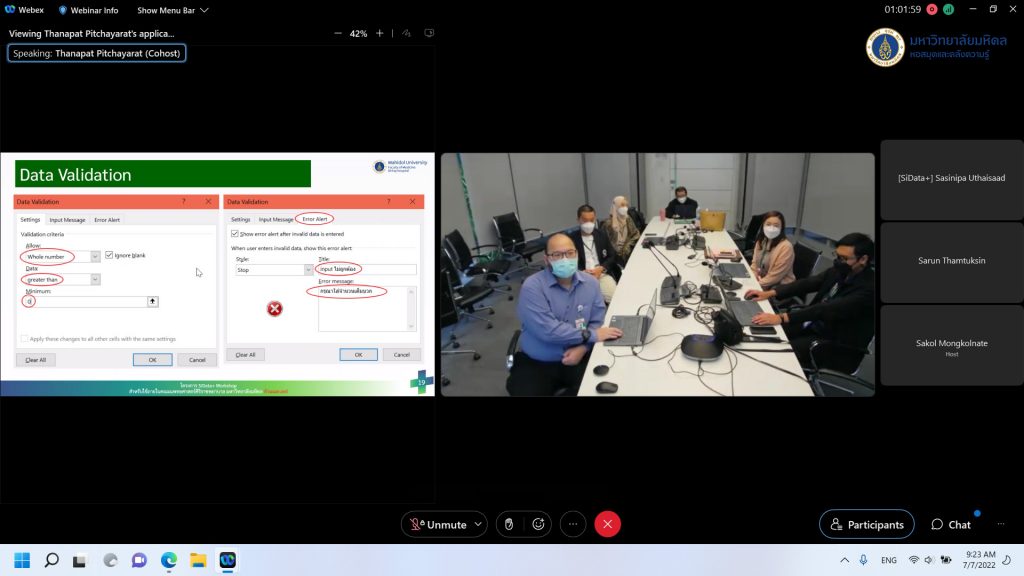Screen dimensions: 1024x576
Task: Open Microsoft Edge from the taskbar
Action: (168, 560)
